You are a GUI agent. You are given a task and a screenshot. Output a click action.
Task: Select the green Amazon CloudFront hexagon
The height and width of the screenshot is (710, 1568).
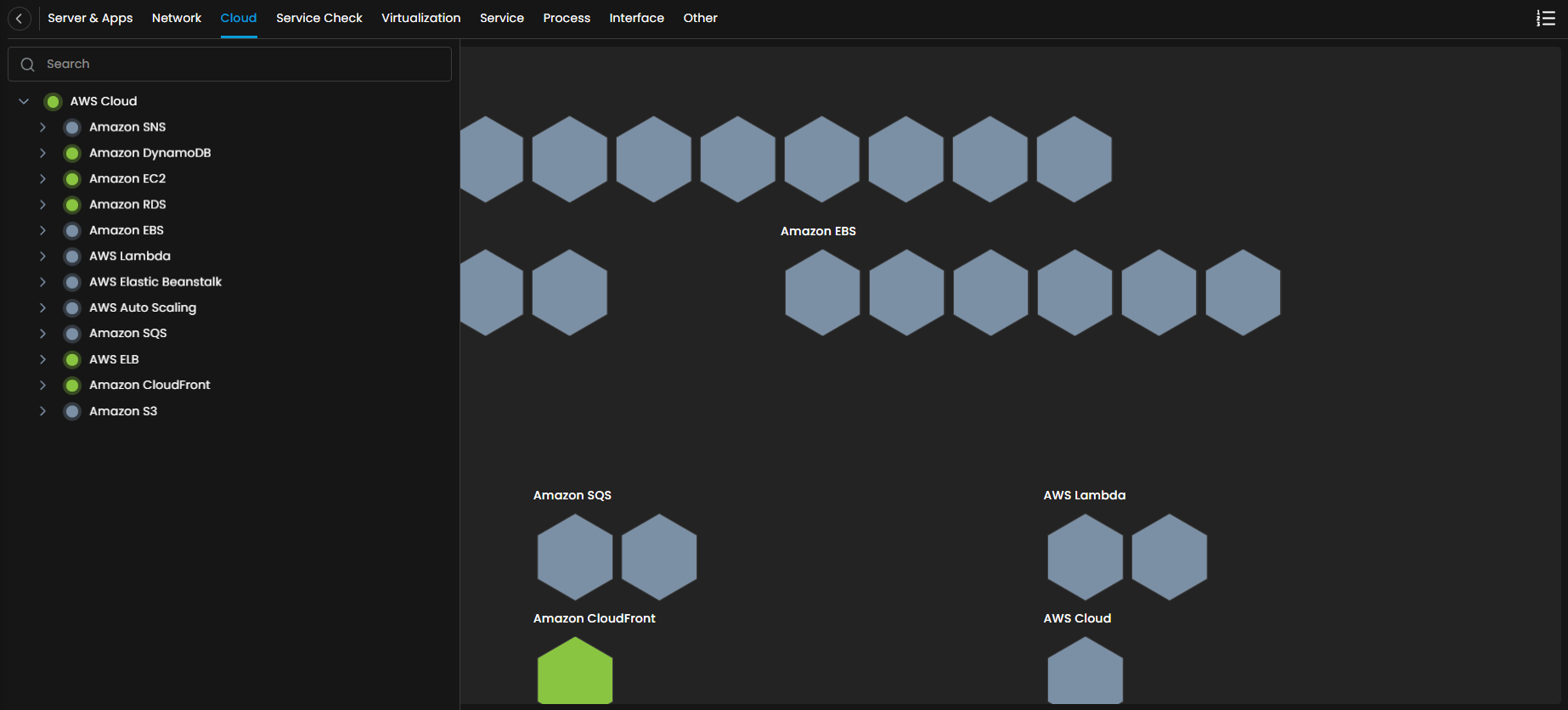pos(575,671)
